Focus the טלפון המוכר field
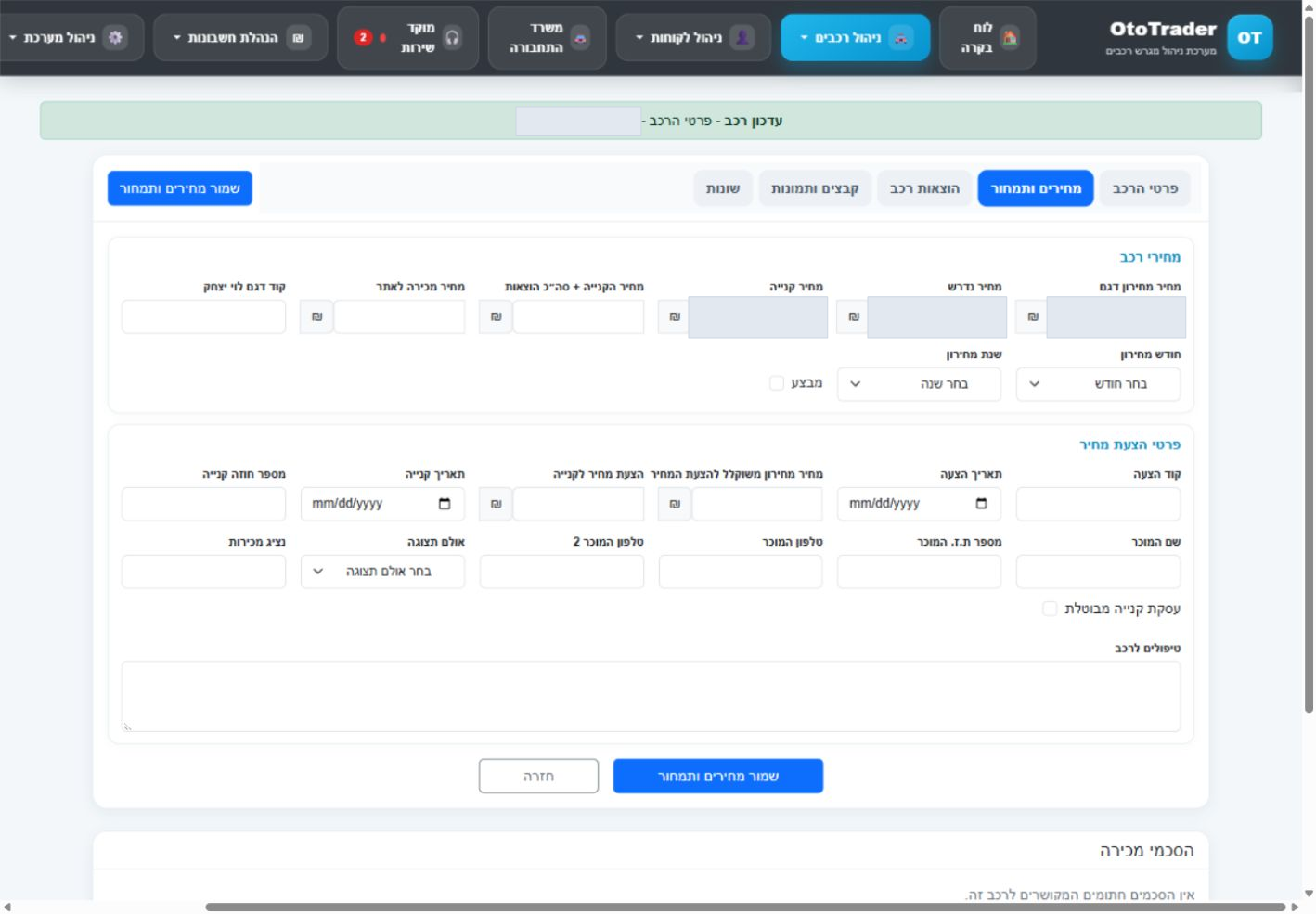Screen dimensions: 1316x914 (x=741, y=572)
